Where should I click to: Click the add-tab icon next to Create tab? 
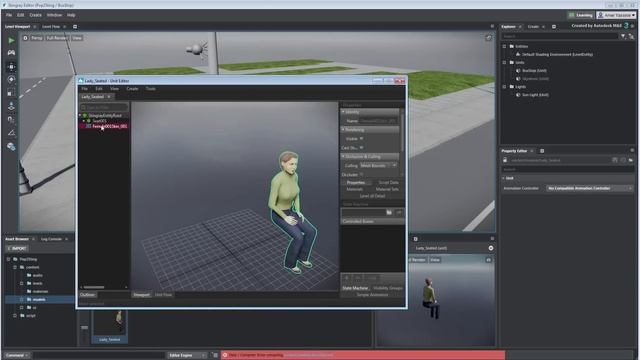554,27
